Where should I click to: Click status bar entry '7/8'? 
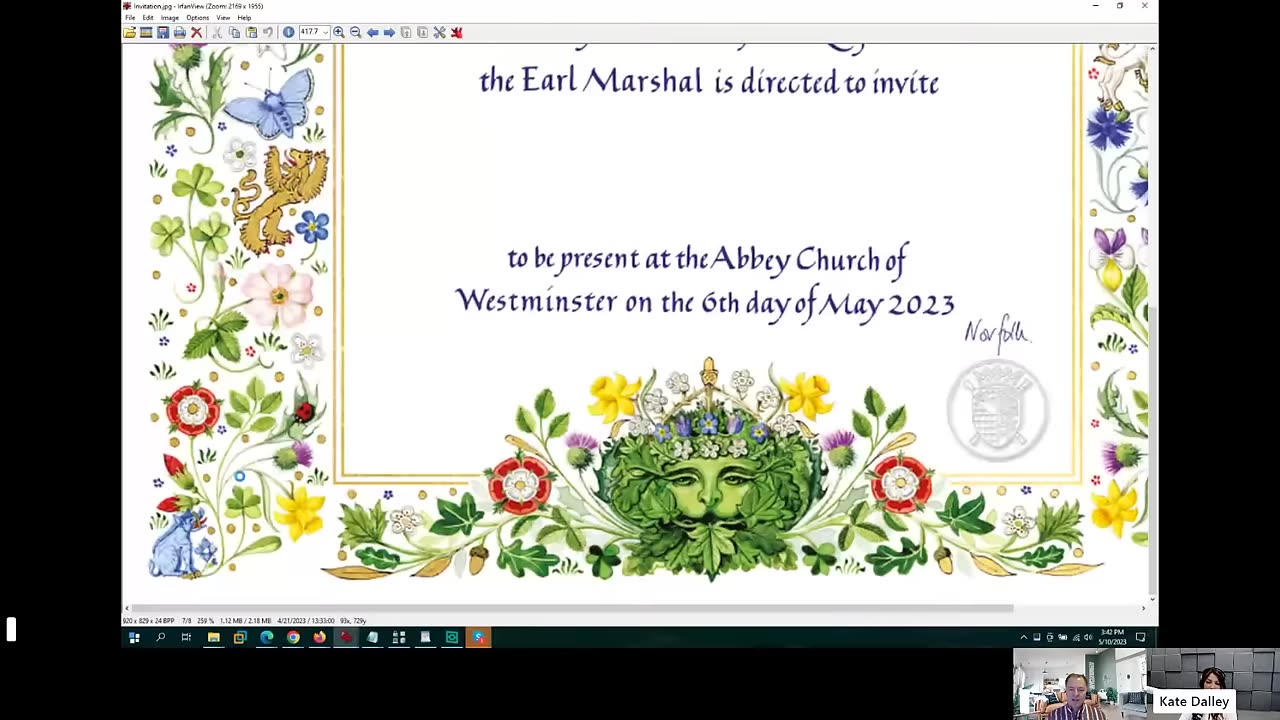coord(185,621)
